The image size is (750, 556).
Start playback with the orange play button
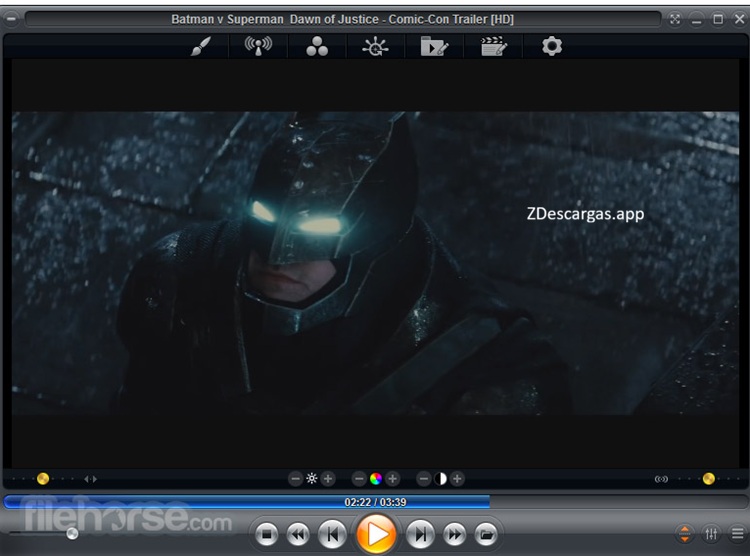pyautogui.click(x=376, y=534)
